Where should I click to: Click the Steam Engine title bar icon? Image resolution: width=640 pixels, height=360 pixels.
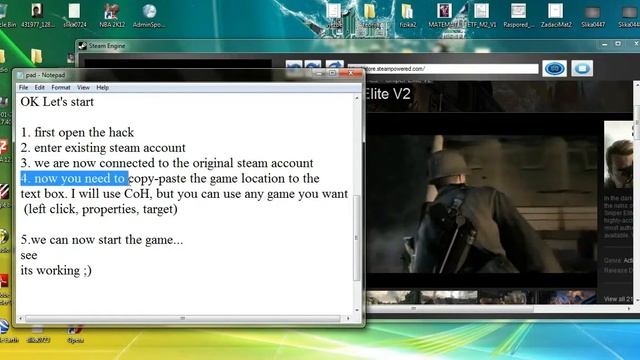(x=82, y=46)
